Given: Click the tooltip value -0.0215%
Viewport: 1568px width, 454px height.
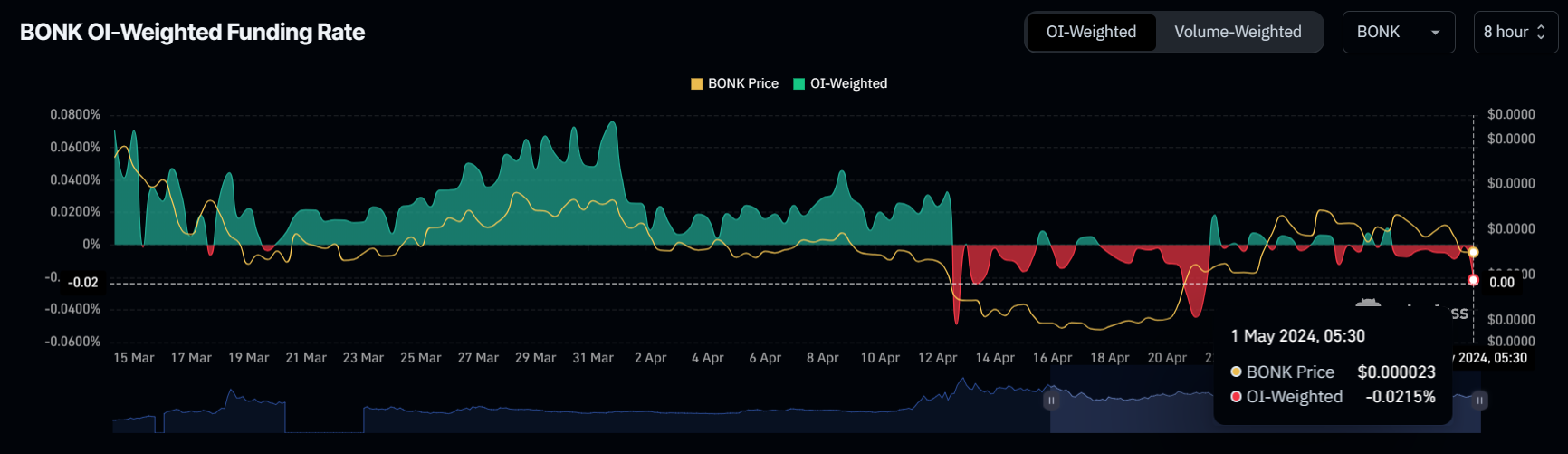Looking at the screenshot, I should point(1401,397).
